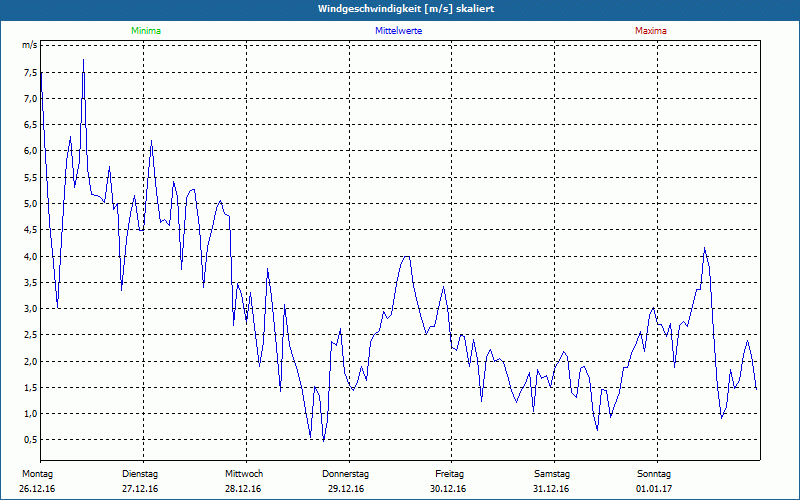Image resolution: width=800 pixels, height=500 pixels.
Task: Click the chart title Windgeschwindigkeit [m/s] skaliert
Action: click(406, 9)
